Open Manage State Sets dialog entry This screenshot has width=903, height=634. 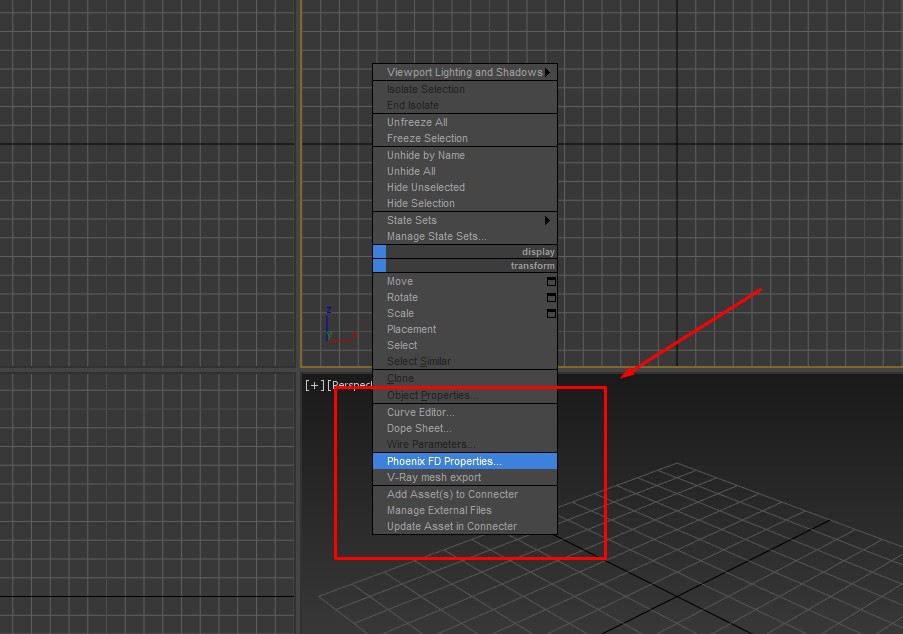(x=436, y=236)
